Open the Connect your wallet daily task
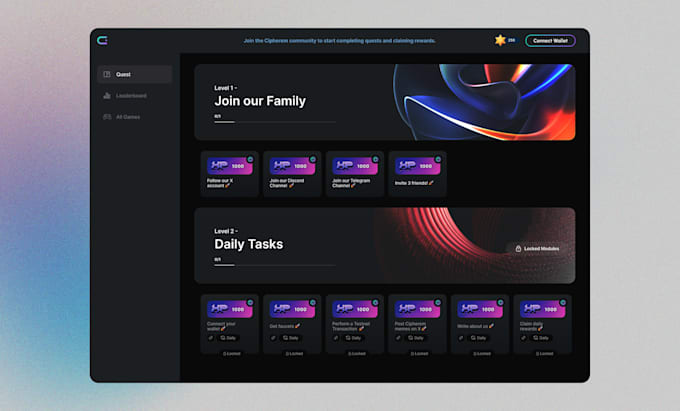Viewport: 680px width, 411px height. click(x=230, y=324)
